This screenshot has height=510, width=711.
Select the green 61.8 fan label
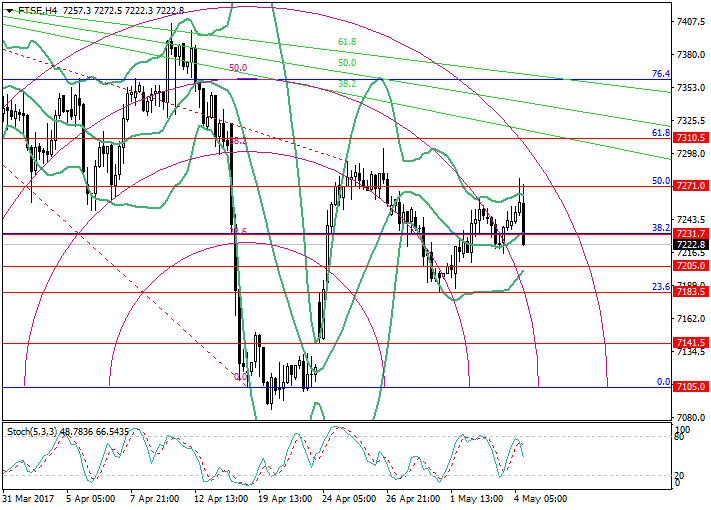(347, 42)
